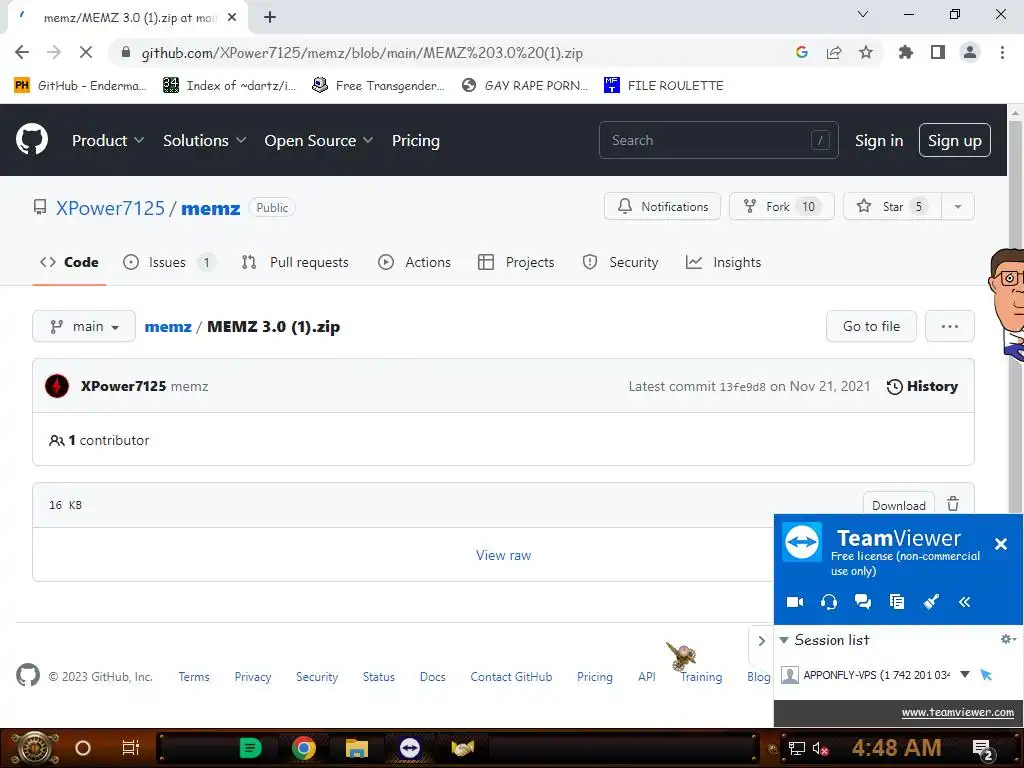Bookmark this tab with the star icon
Image resolution: width=1024 pixels, height=768 pixels.
coord(866,52)
